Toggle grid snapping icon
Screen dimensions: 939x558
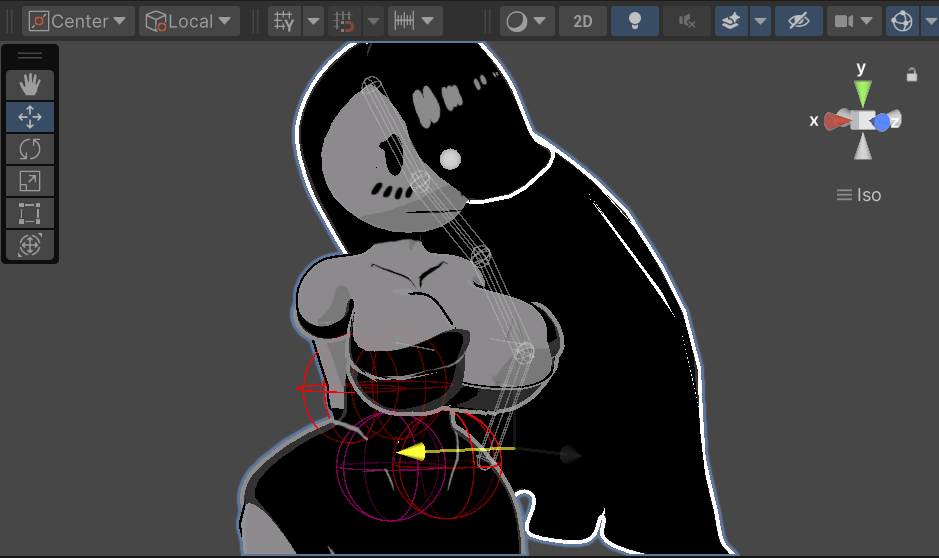344,21
